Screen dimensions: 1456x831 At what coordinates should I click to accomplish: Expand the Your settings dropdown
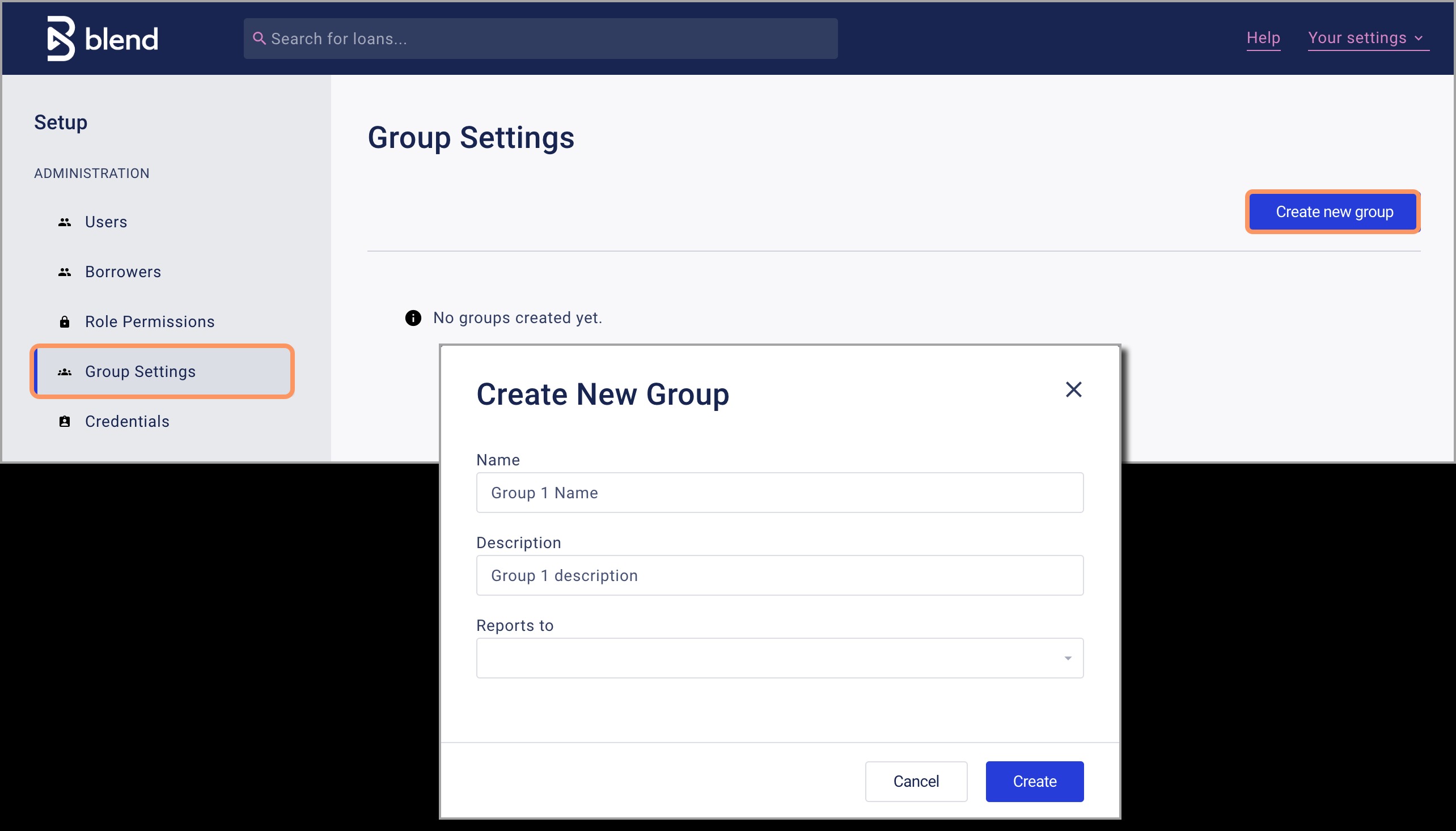[x=1368, y=38]
